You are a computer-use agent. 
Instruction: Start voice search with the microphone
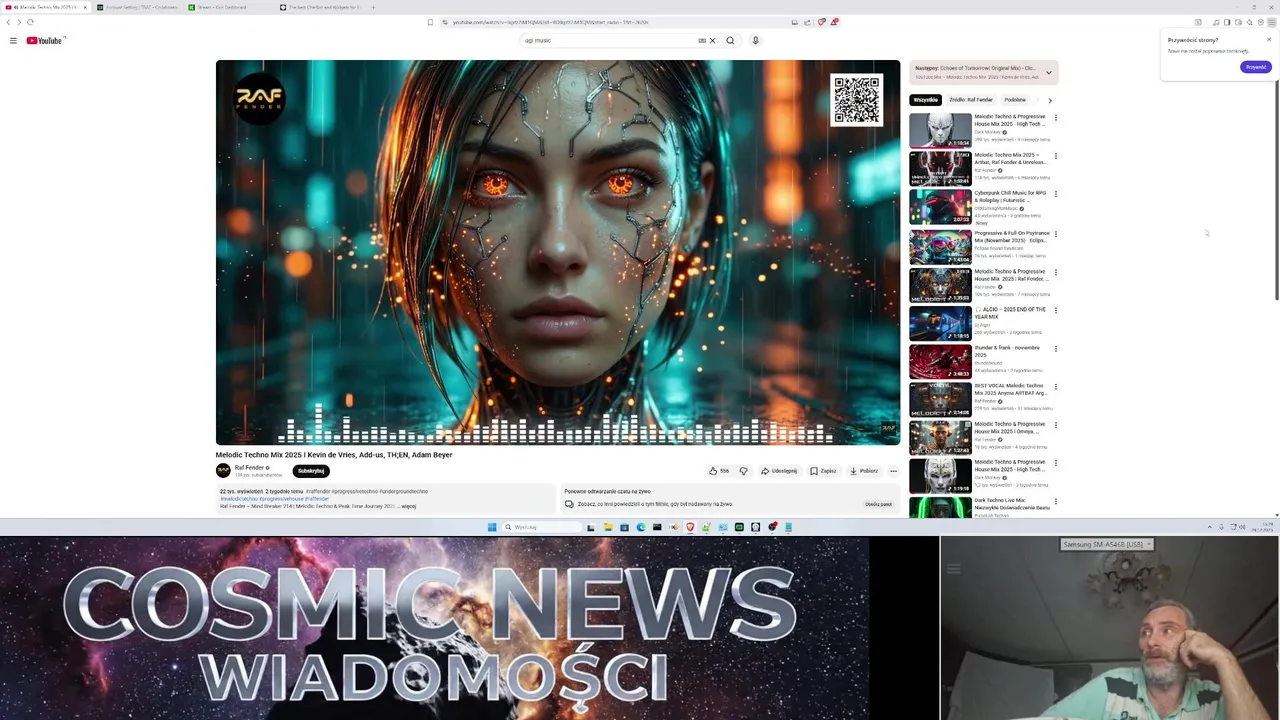(755, 41)
